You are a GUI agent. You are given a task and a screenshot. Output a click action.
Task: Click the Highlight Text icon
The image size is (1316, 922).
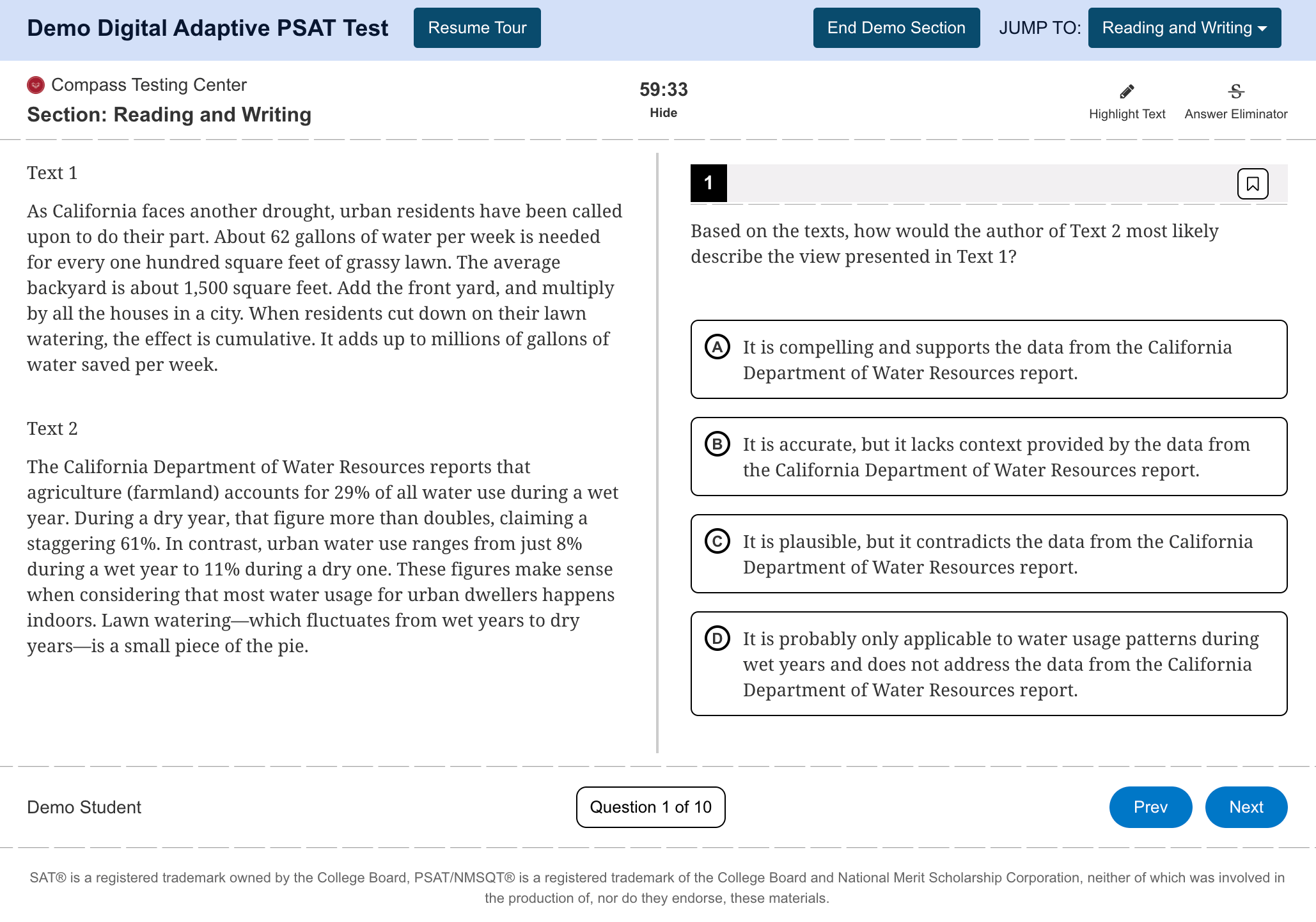pyautogui.click(x=1127, y=91)
